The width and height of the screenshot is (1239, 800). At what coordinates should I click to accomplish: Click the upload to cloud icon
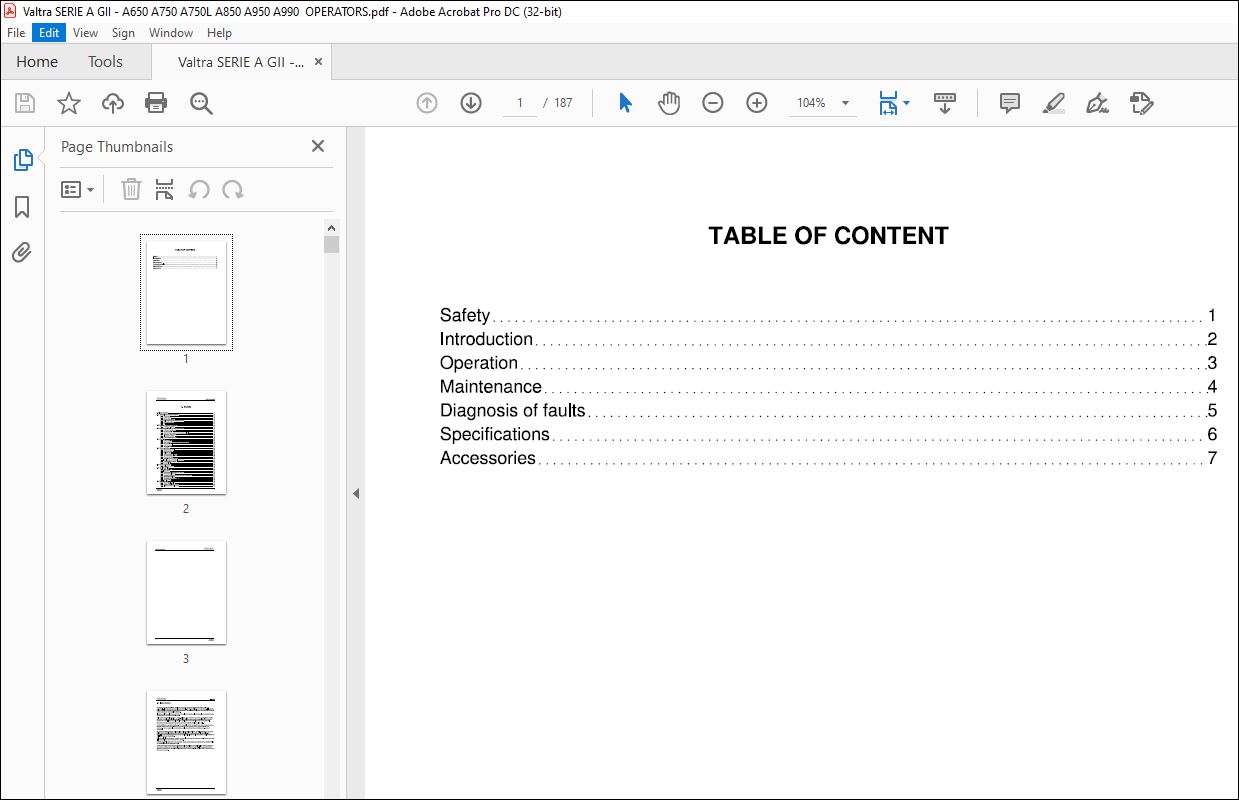click(x=113, y=103)
